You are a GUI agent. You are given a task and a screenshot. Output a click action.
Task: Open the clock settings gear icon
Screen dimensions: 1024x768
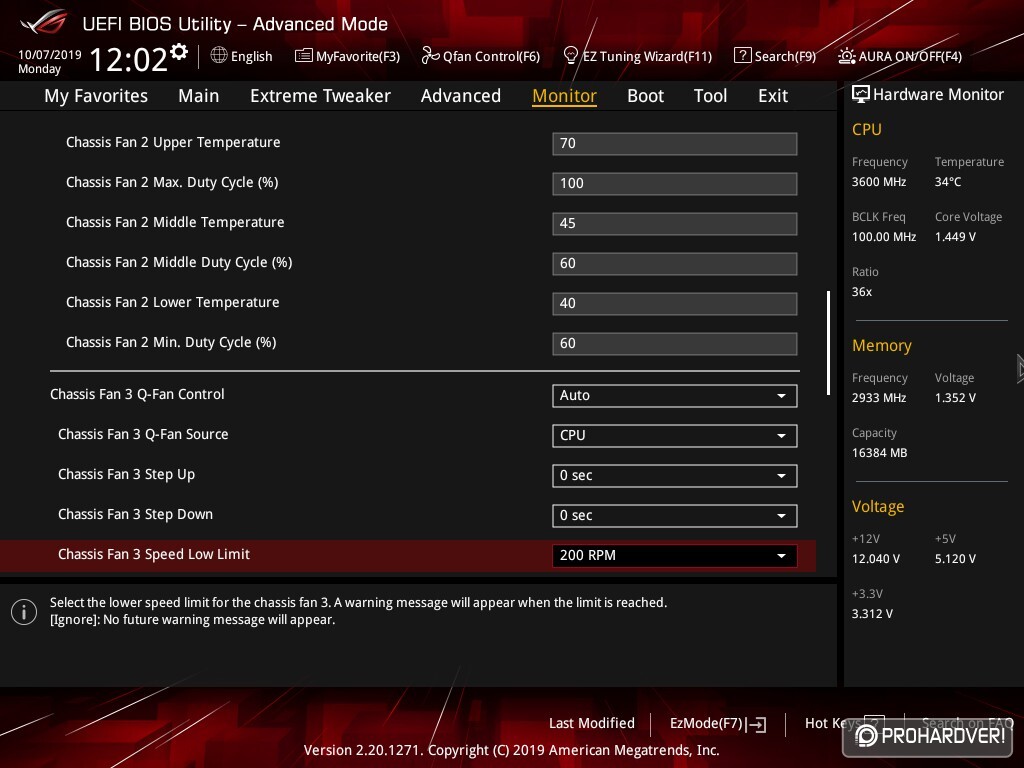coord(179,52)
